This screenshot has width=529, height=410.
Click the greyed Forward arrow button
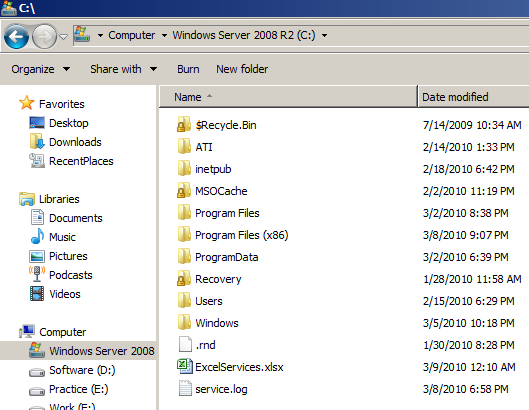click(44, 36)
